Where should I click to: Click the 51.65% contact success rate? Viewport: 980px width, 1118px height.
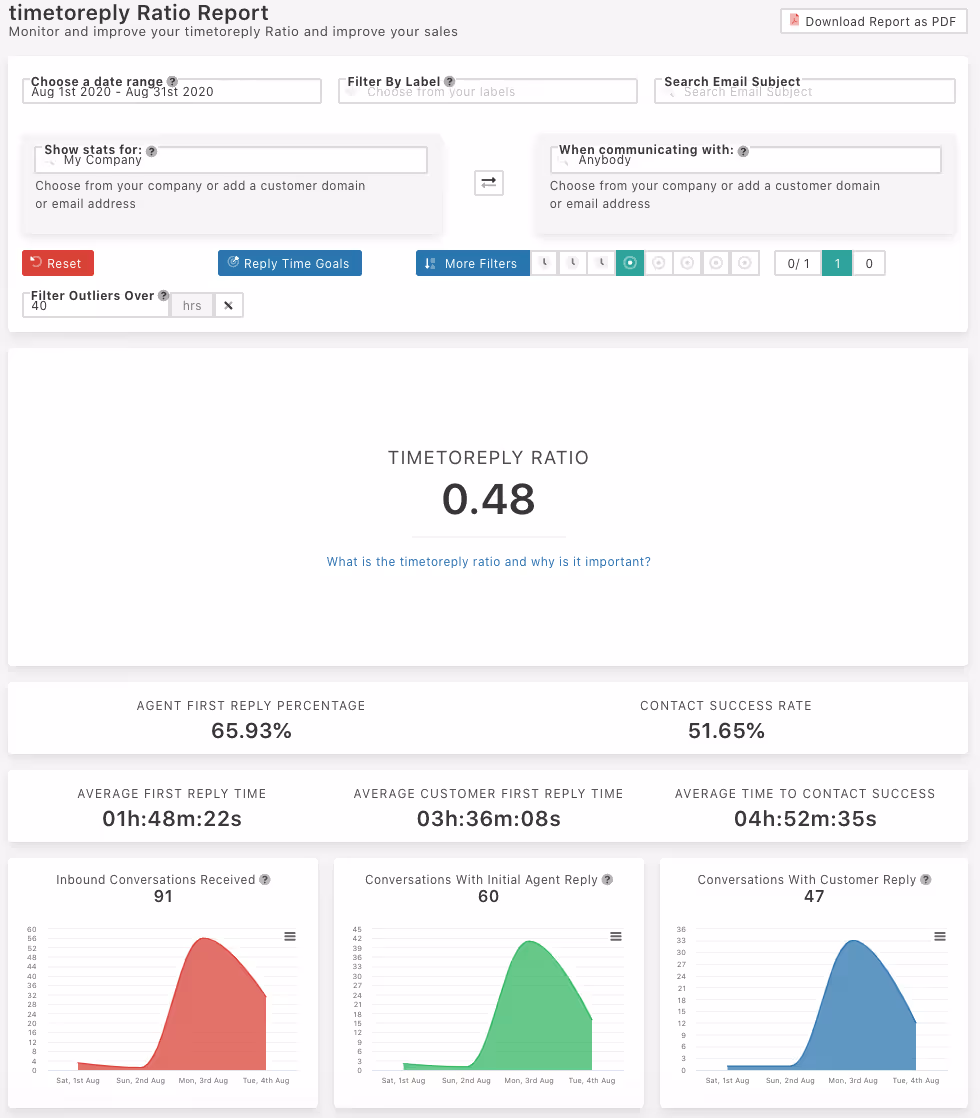[x=726, y=731]
